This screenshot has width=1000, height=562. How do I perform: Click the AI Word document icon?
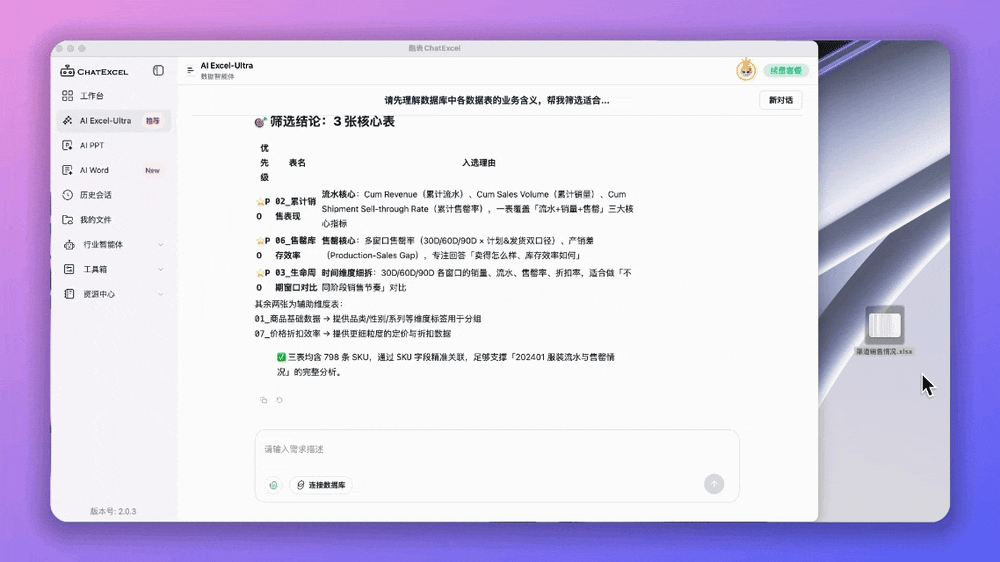click(68, 170)
